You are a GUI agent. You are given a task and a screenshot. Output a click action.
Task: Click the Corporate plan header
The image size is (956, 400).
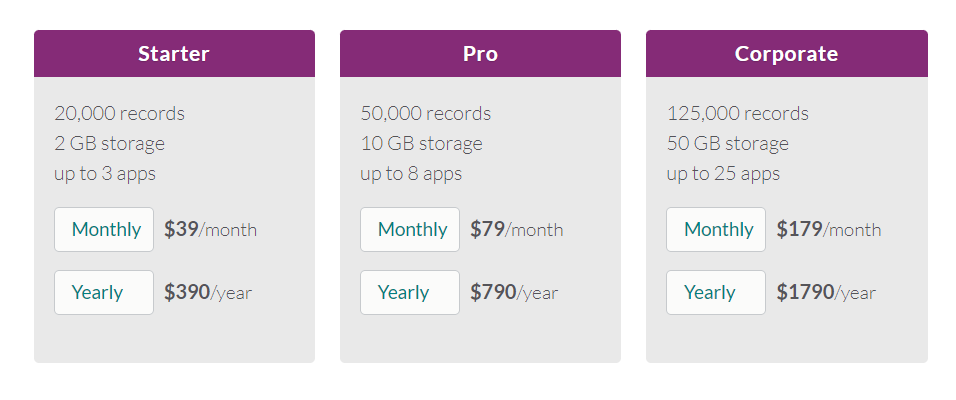[786, 54]
